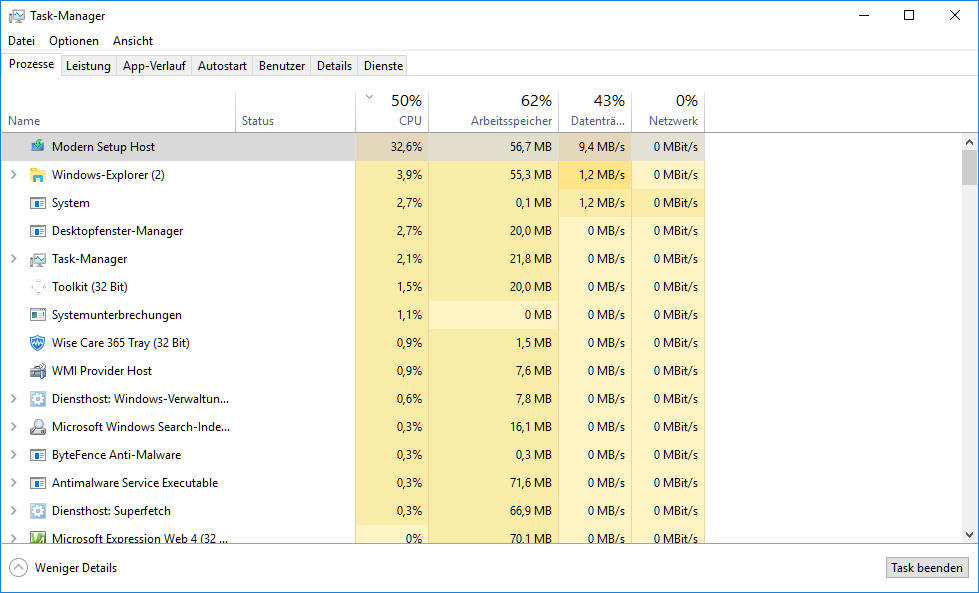The image size is (979, 593).
Task: Collapse view using Weniger Details arrow
Action: 18,568
